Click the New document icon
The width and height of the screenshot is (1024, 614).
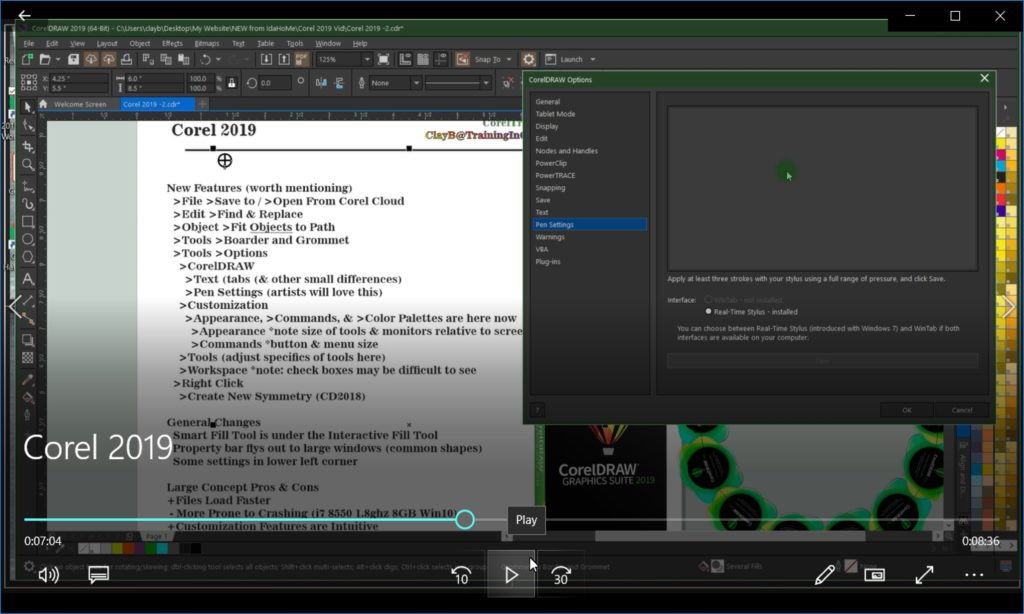pos(27,59)
